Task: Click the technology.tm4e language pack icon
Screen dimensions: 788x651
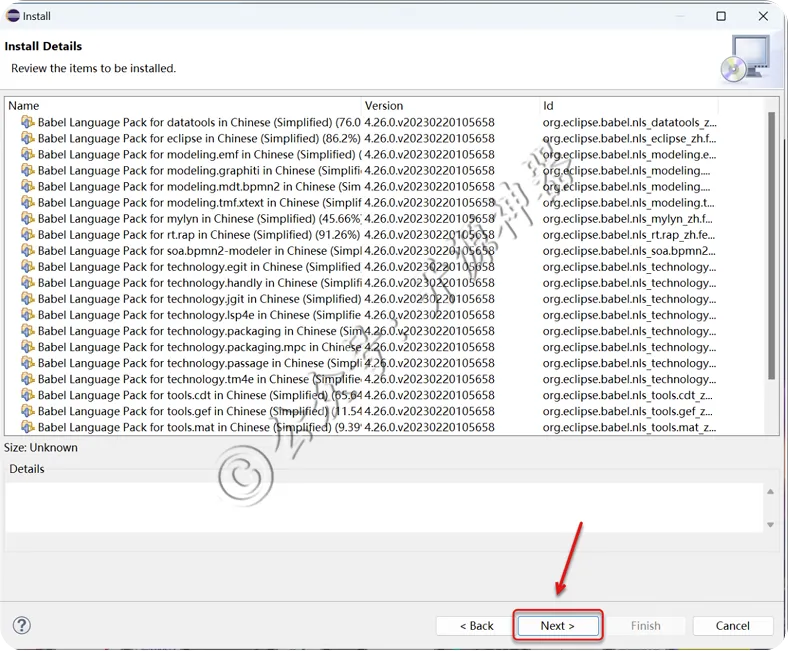Action: (x=28, y=380)
